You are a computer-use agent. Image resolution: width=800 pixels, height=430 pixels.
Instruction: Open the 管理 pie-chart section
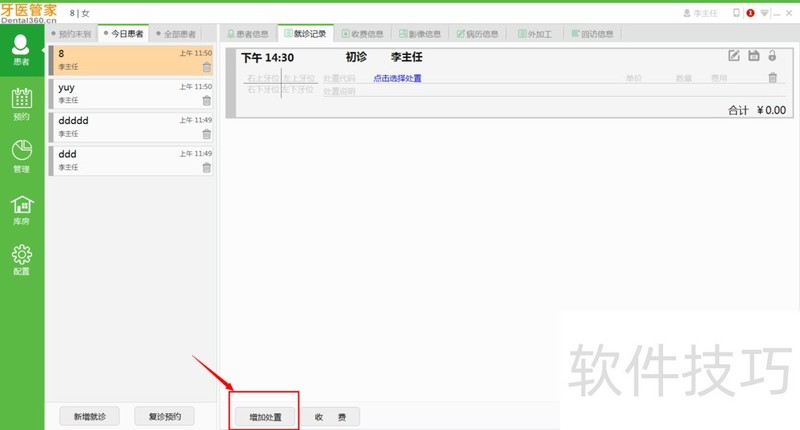click(x=21, y=157)
